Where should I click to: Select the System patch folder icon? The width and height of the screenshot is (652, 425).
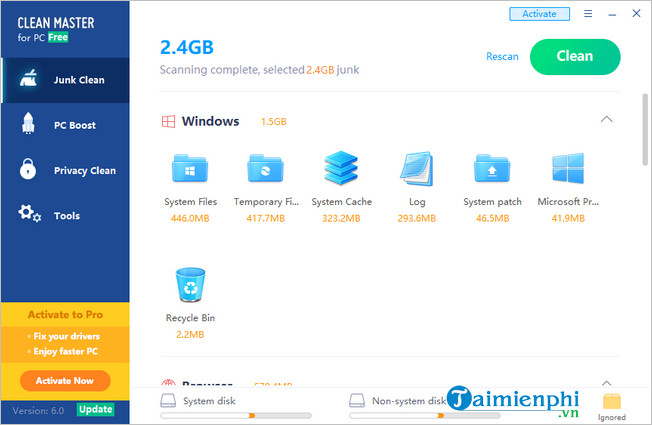(x=492, y=168)
